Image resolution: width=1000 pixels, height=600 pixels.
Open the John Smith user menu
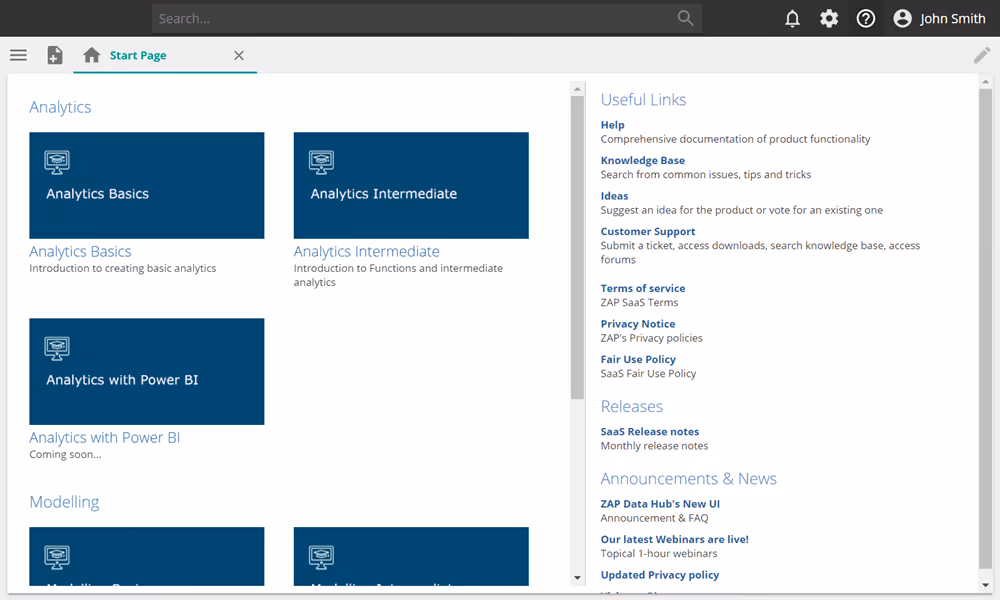(939, 18)
